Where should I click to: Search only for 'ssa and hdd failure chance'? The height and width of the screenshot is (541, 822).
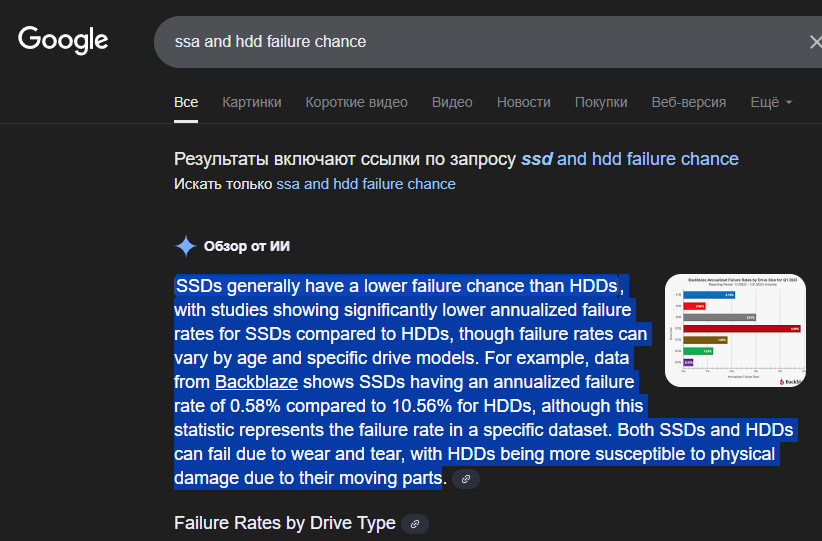tap(366, 184)
